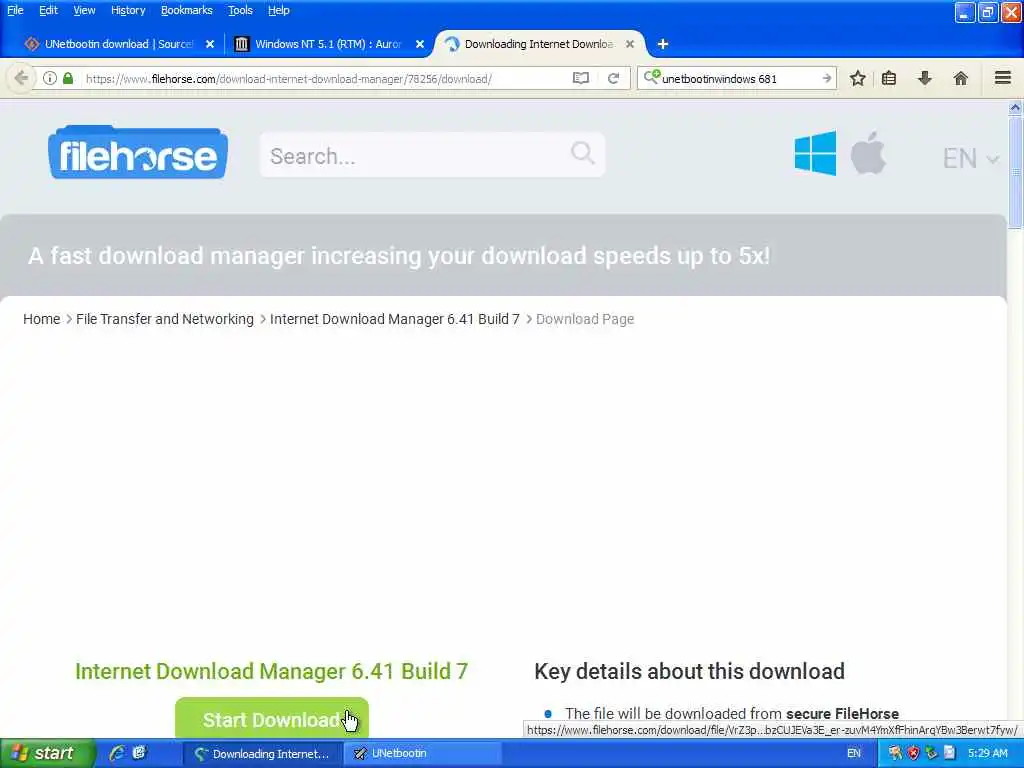Click the FileHorse search magnifier icon

pyautogui.click(x=582, y=153)
